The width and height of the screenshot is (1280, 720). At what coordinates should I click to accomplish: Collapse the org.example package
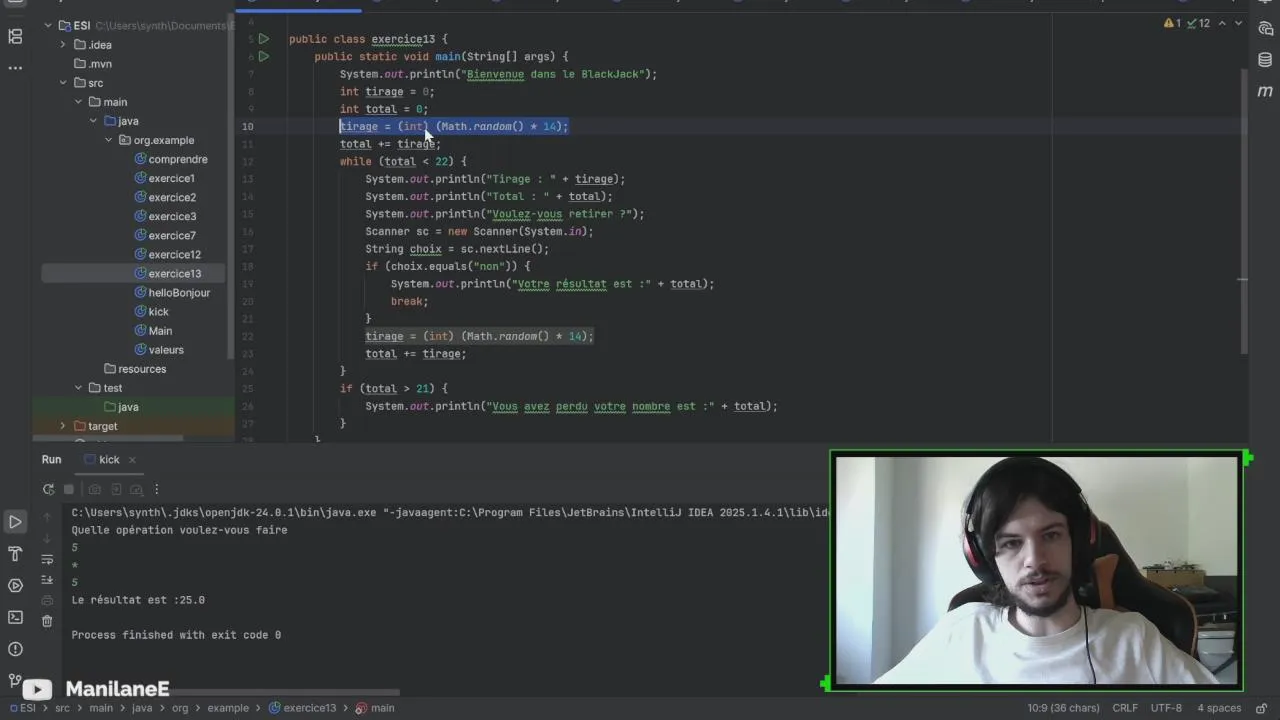pos(109,140)
